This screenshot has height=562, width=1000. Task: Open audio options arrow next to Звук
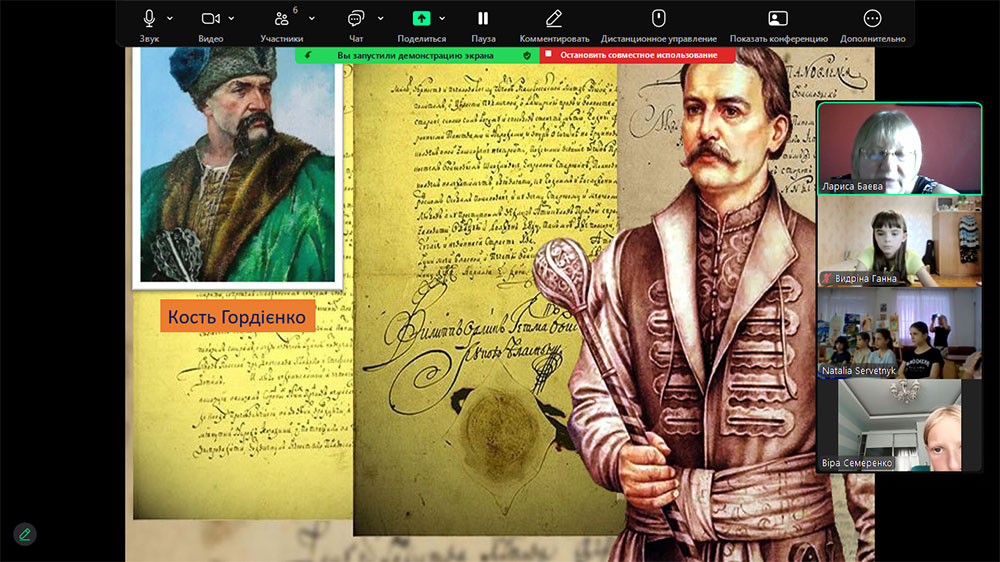tap(170, 19)
